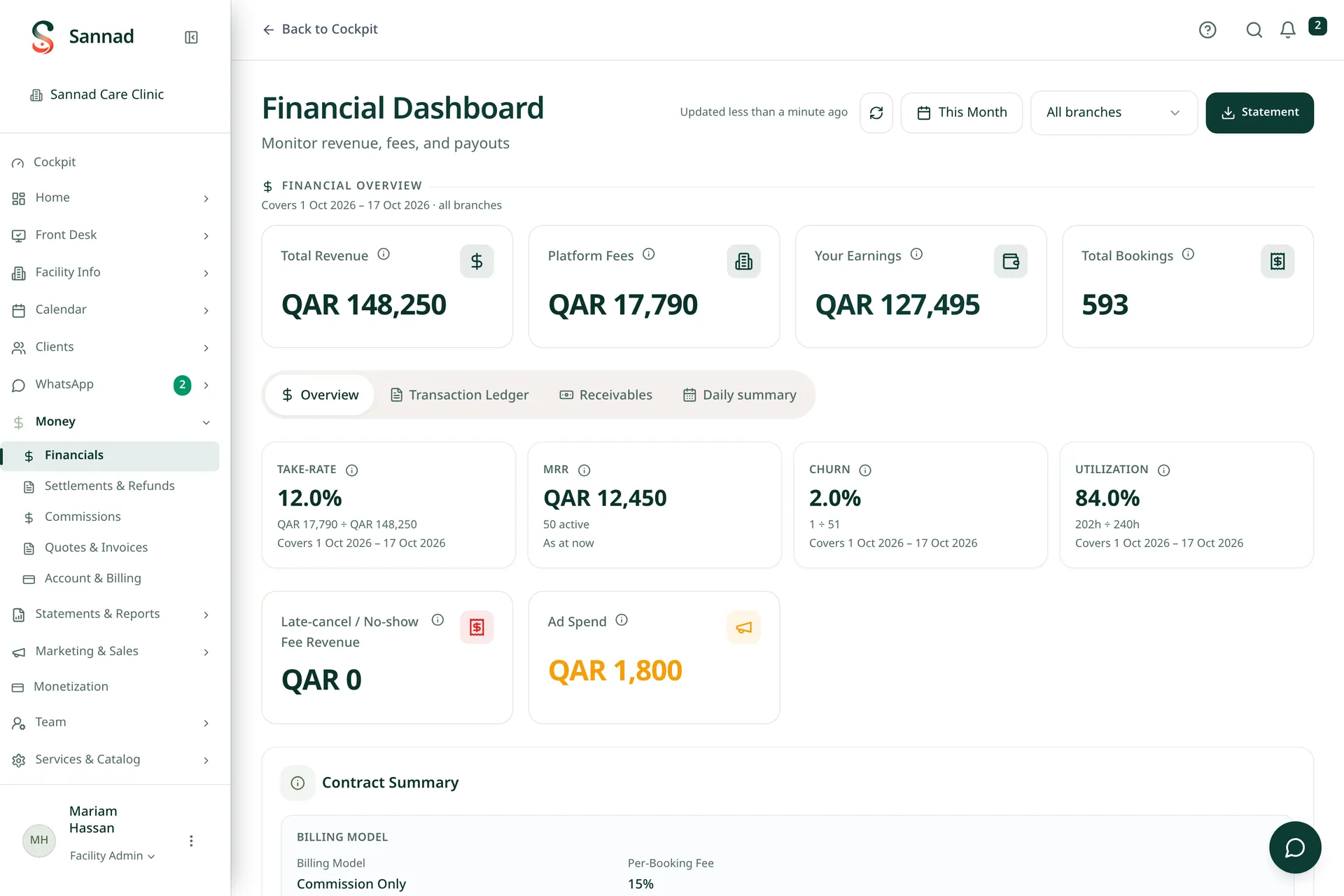
Task: Expand the Front Desk section
Action: pos(110,235)
